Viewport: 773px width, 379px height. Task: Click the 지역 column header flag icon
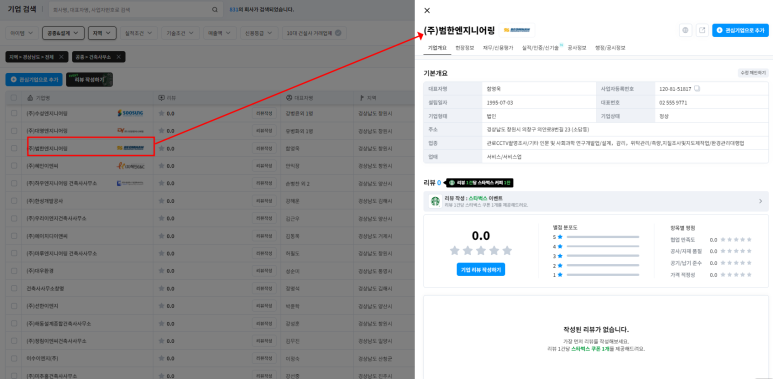362,98
